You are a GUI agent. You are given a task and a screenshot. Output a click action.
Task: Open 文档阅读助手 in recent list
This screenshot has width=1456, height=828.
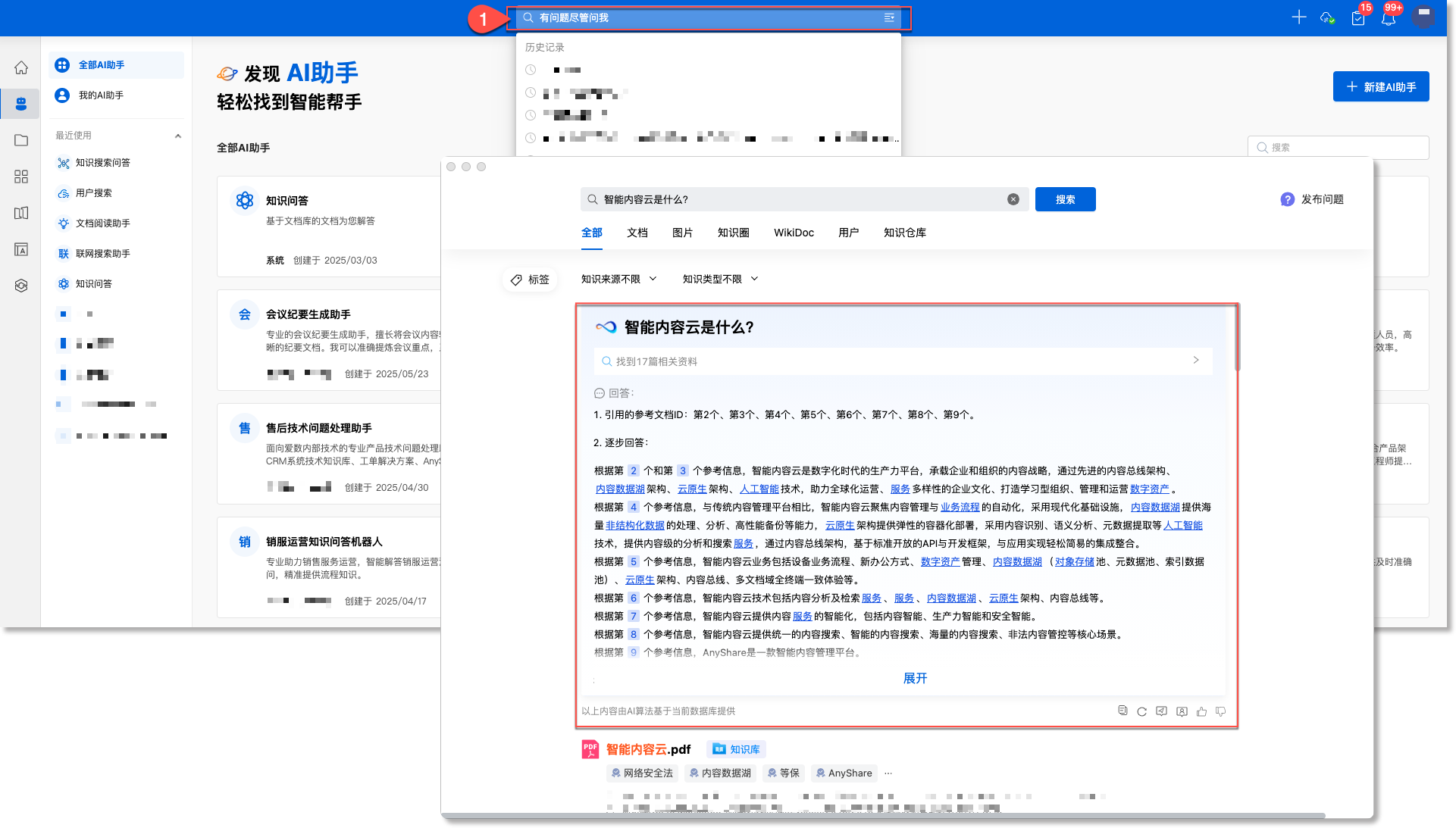point(117,223)
